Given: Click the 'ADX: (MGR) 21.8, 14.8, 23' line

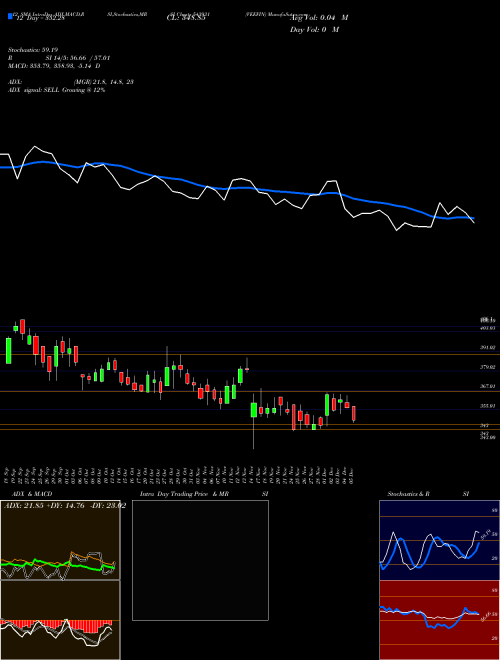Looking at the screenshot, I should click(x=71, y=82).
